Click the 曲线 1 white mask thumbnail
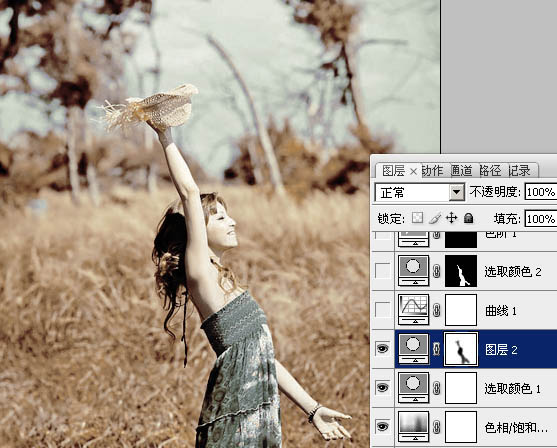 tap(461, 310)
